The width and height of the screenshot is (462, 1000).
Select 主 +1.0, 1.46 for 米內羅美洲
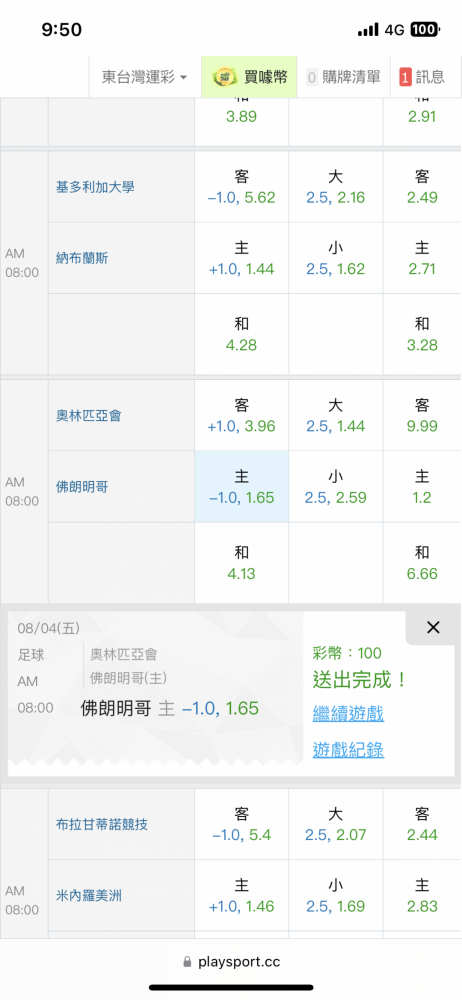(241, 895)
